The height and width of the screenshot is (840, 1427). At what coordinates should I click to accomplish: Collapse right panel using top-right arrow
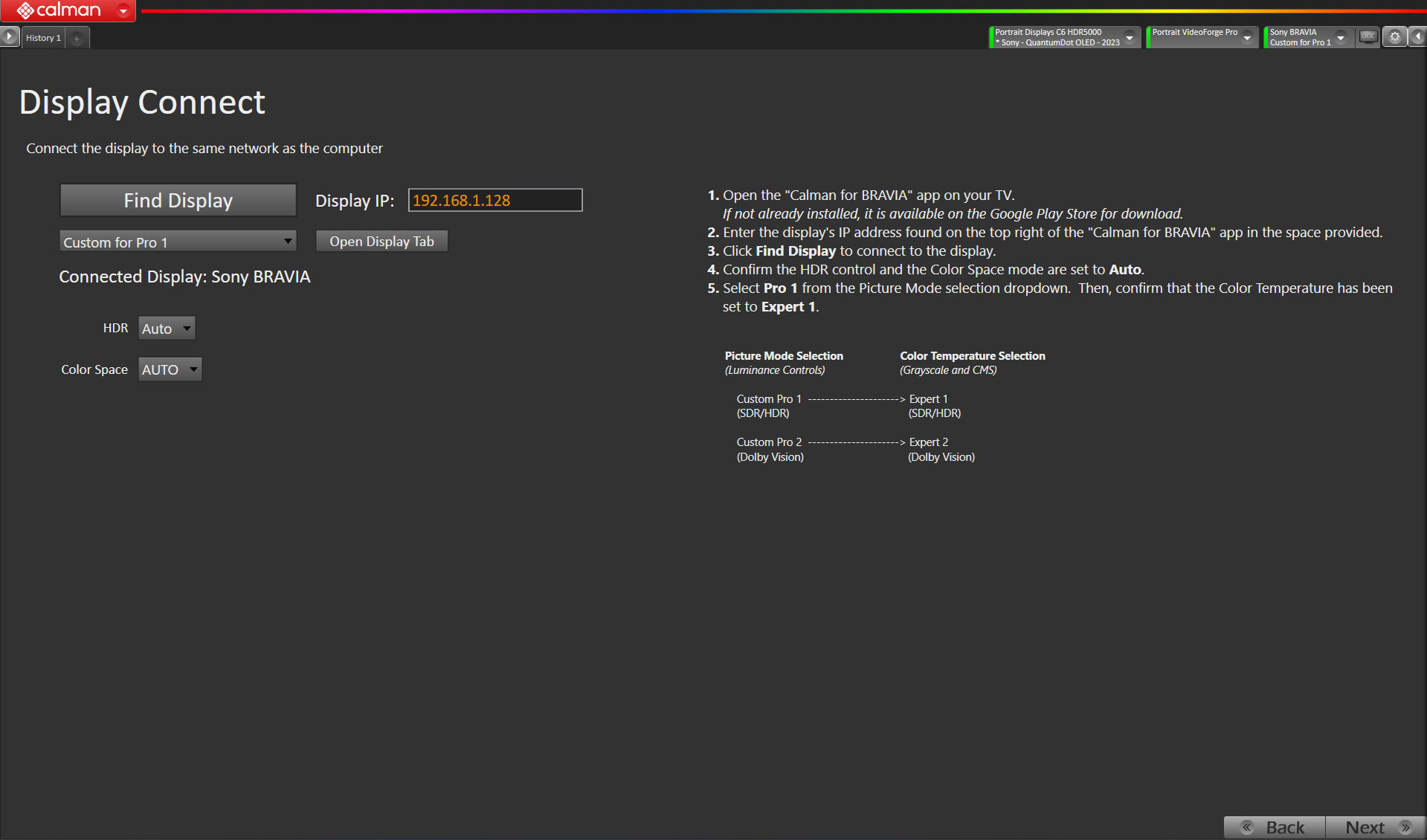(1417, 36)
